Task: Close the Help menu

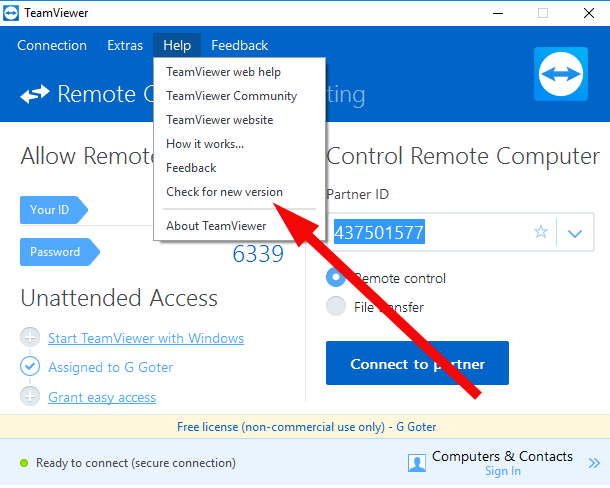Action: click(177, 46)
